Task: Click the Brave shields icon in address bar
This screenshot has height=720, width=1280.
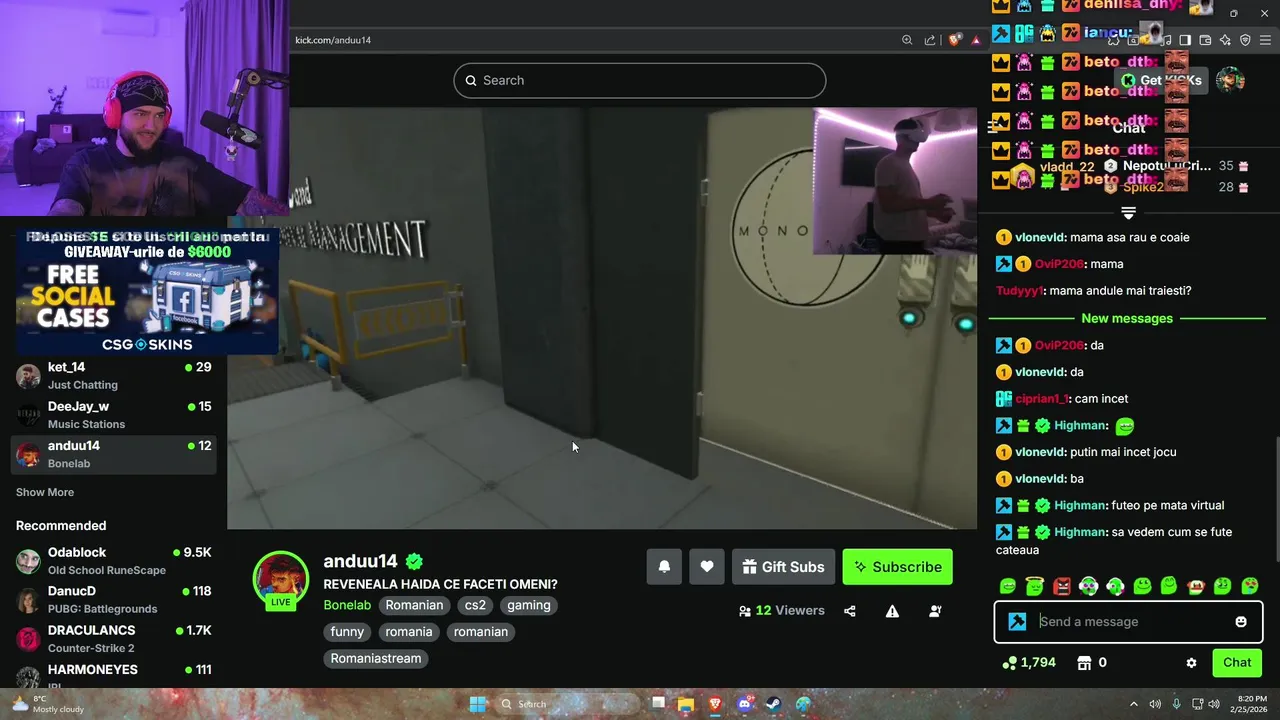Action: point(955,40)
